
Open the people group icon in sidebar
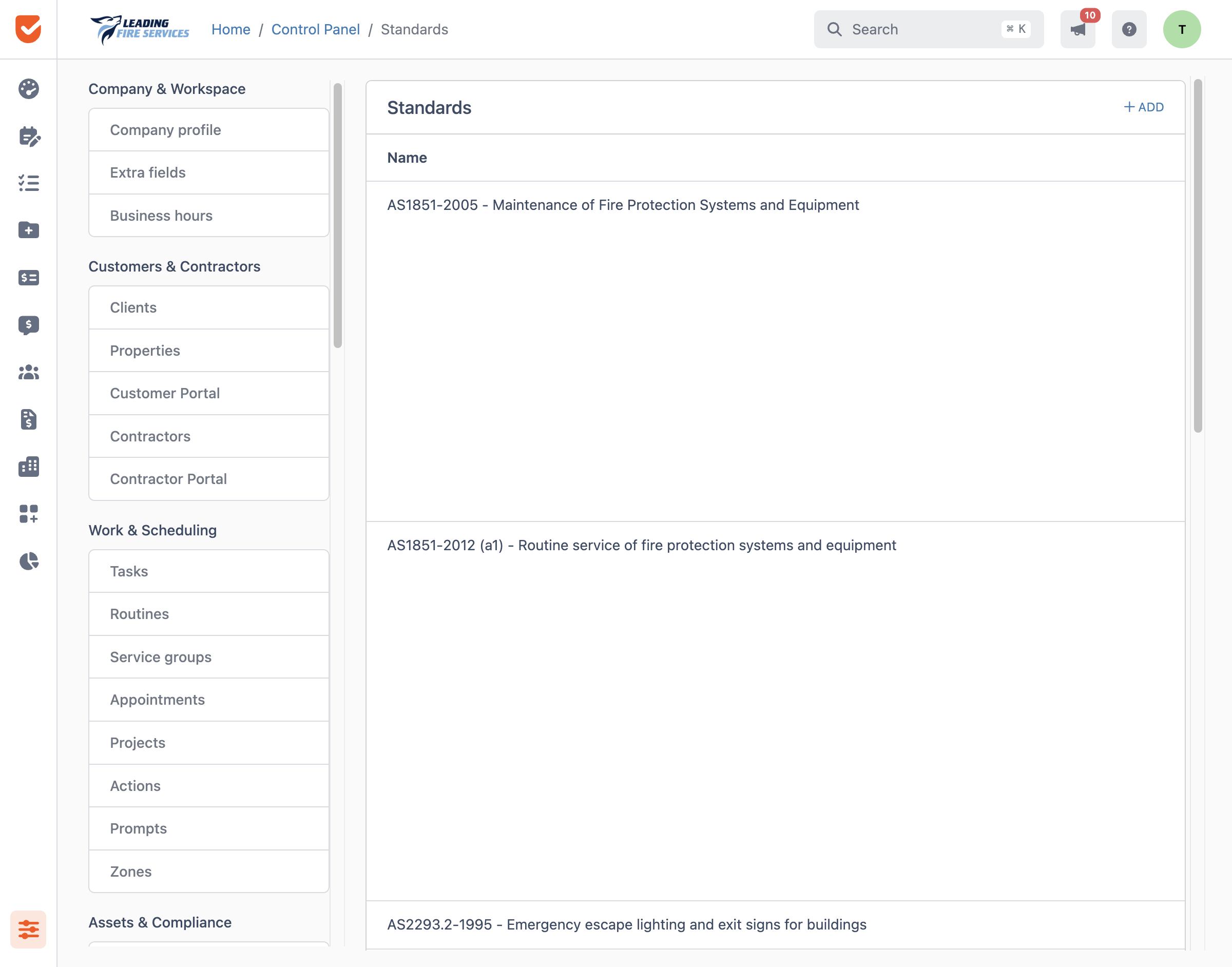pos(28,372)
